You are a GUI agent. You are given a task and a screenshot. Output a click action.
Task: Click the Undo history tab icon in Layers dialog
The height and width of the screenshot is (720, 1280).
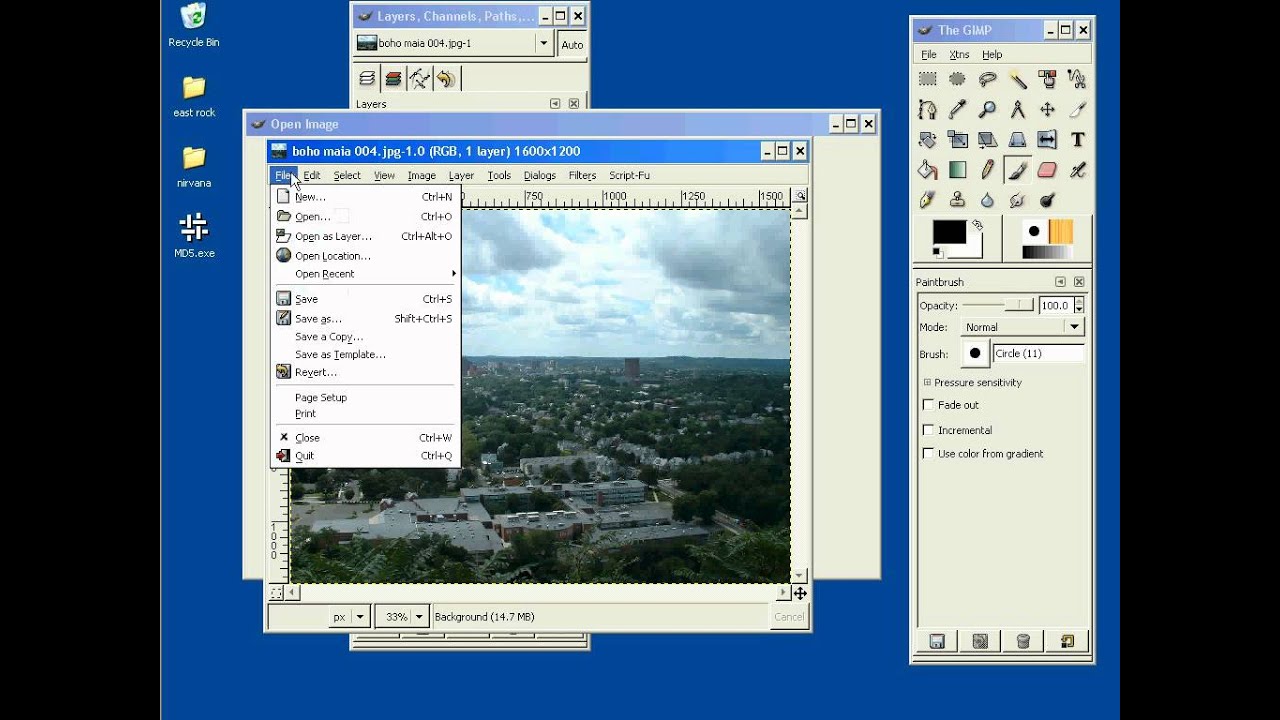click(x=446, y=79)
